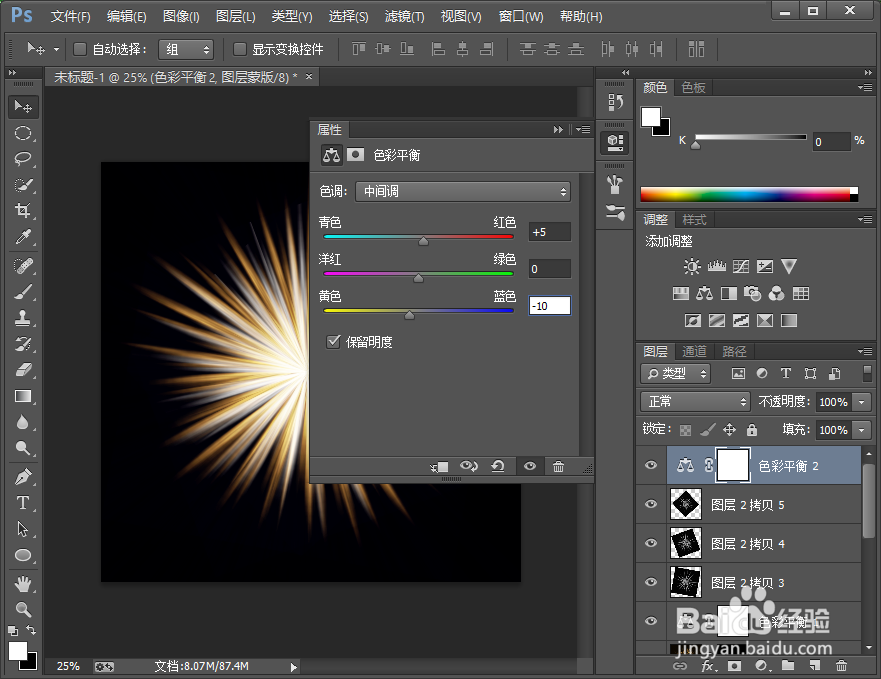Screen dimensions: 881x679
Task: Add Photo Filter adjustment
Action: 752,293
